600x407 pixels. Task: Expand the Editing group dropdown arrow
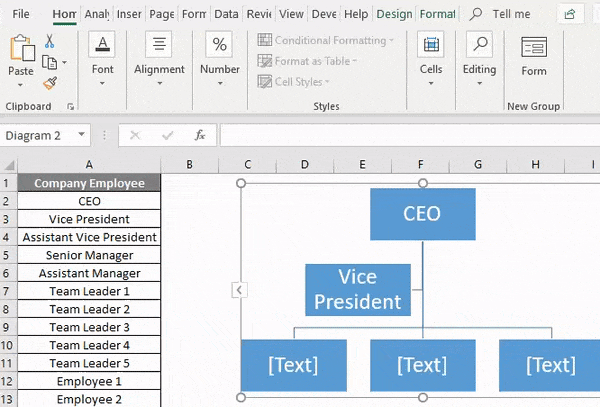pyautogui.click(x=479, y=83)
